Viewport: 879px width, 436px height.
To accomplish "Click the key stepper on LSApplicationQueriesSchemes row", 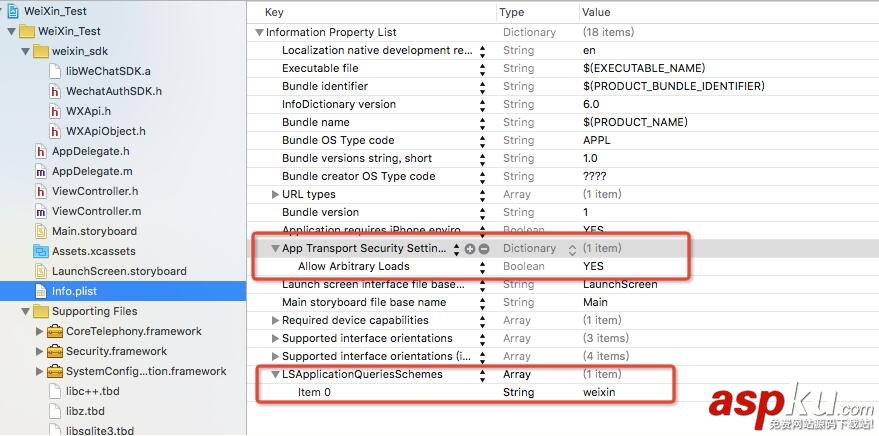I will tap(483, 374).
